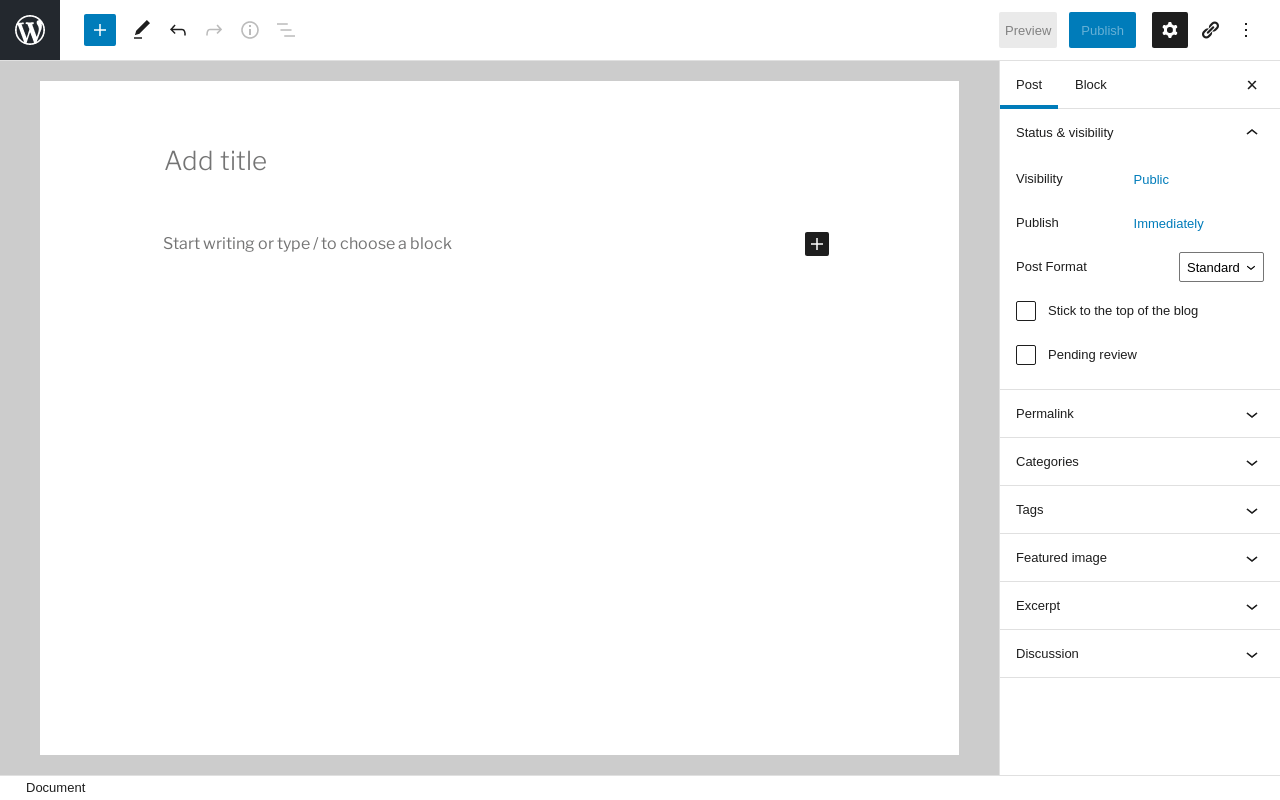The image size is (1280, 800).
Task: Click the Add title field
Action: click(x=497, y=161)
